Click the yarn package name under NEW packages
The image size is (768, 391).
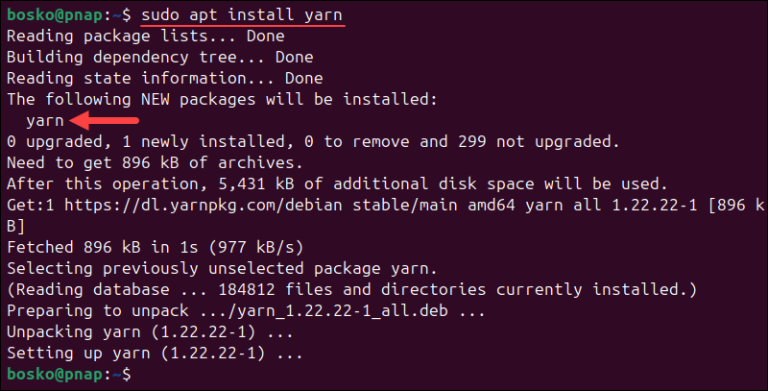pyautogui.click(x=45, y=121)
